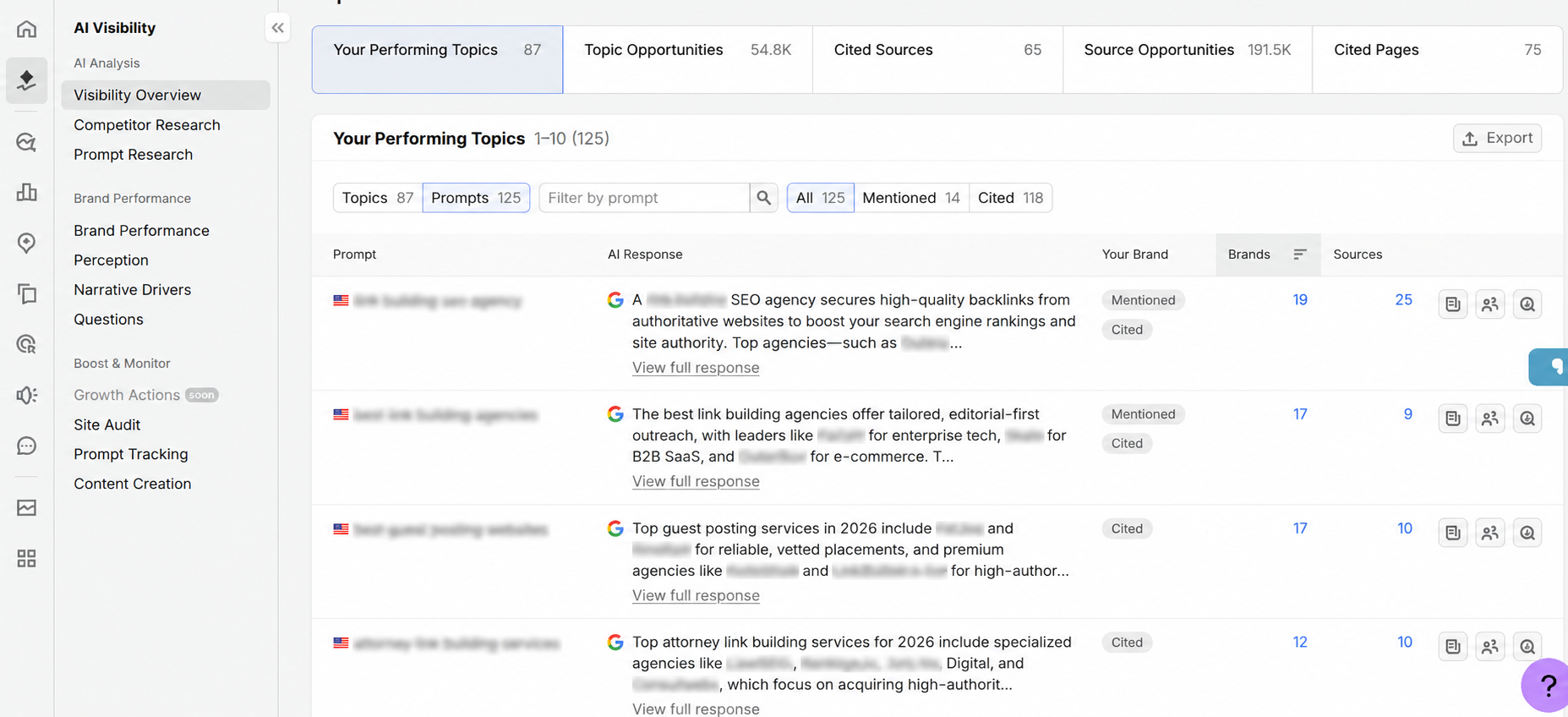Open Brand Performance in sidebar

(141, 231)
